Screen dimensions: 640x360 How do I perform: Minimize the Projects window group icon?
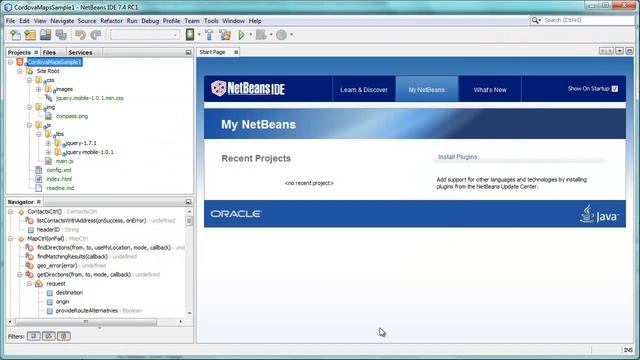188,53
